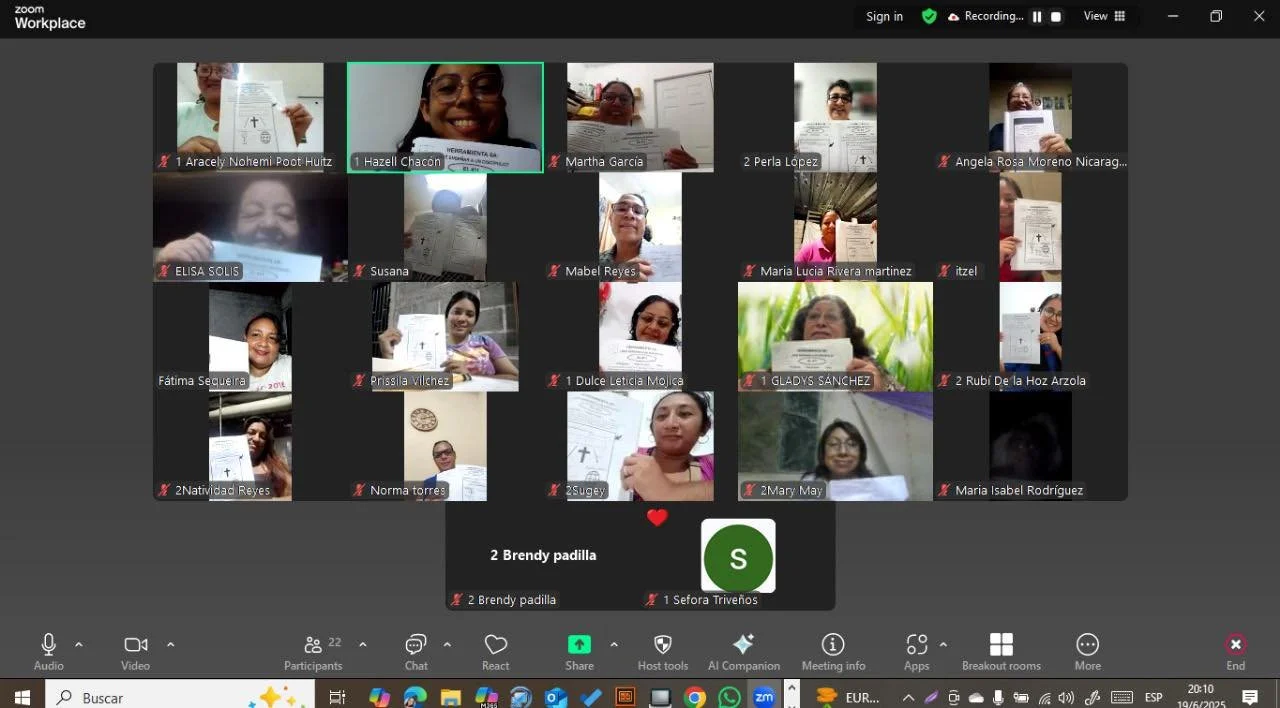The image size is (1280, 708).
Task: Click the green encryption shield icon
Action: [x=929, y=16]
